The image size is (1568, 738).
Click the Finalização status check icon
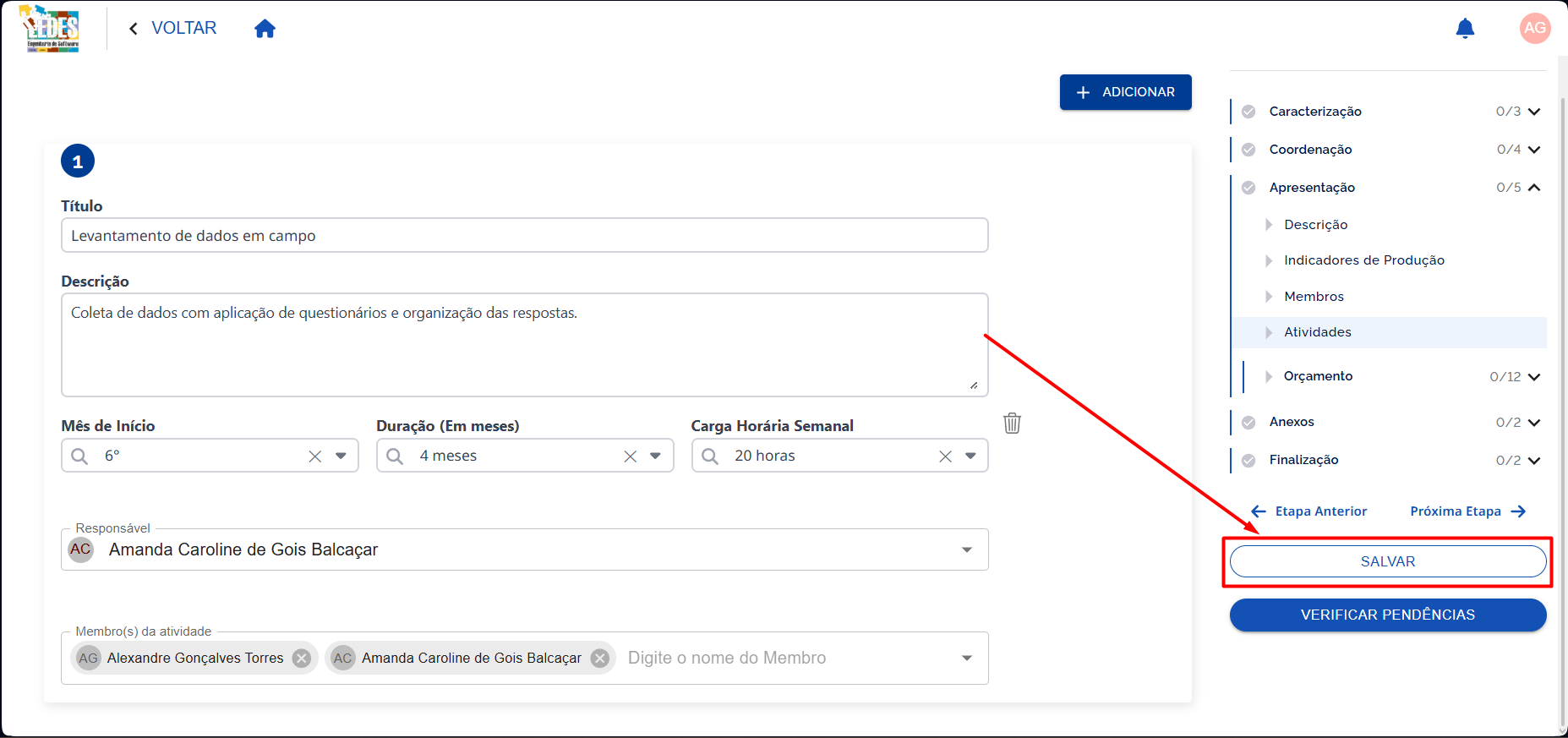click(1248, 461)
